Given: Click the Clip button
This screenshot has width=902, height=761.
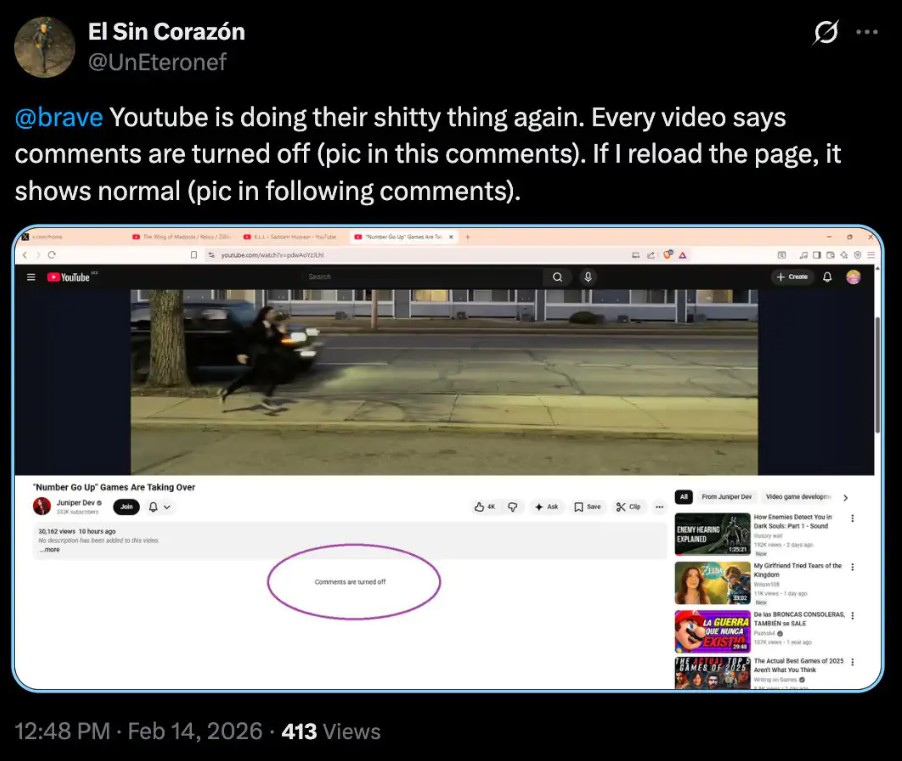Looking at the screenshot, I should (628, 507).
